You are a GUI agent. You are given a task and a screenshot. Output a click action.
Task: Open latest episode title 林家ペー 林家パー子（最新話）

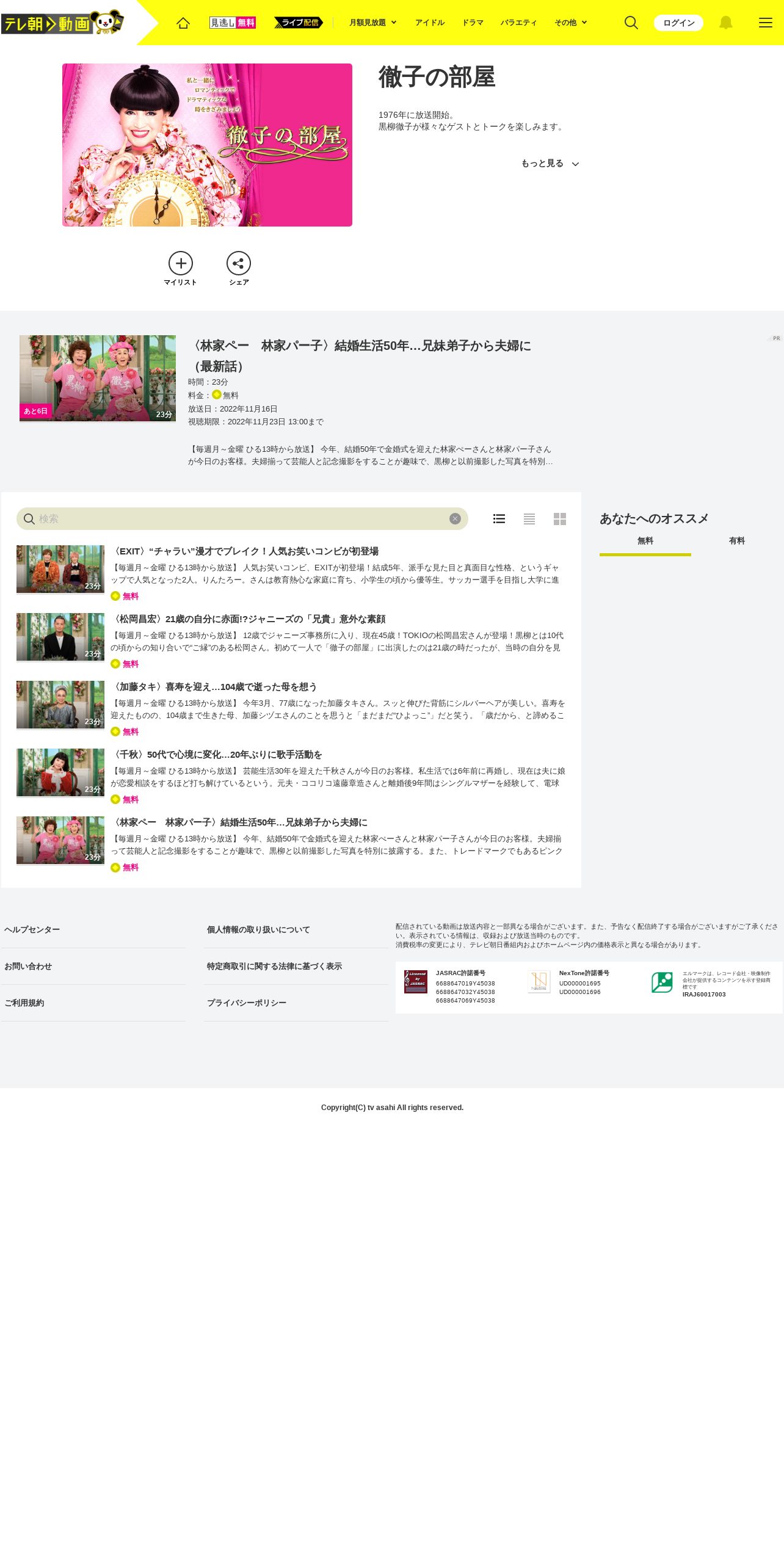[360, 356]
